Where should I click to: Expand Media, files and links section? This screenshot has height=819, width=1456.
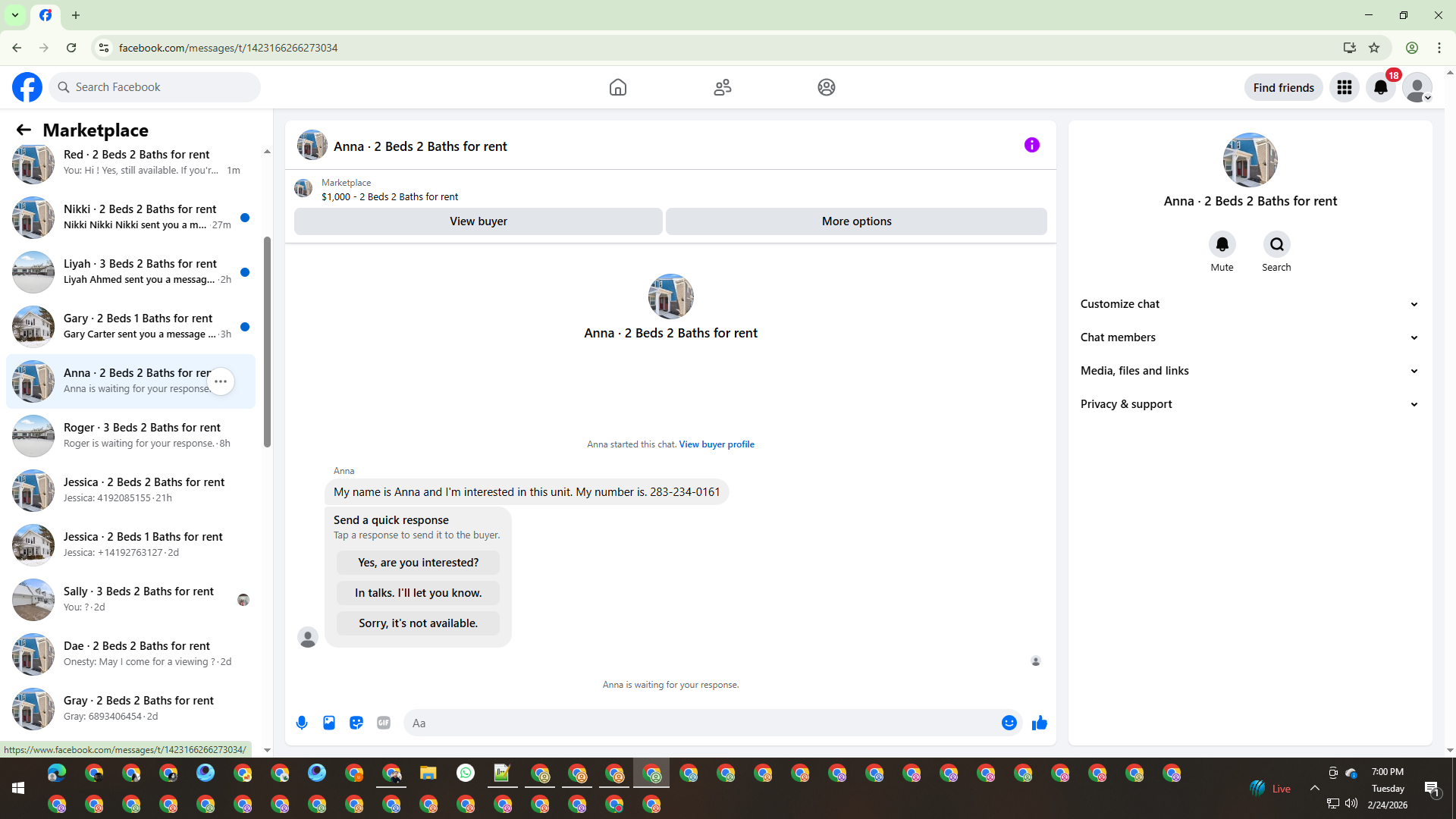pyautogui.click(x=1249, y=371)
